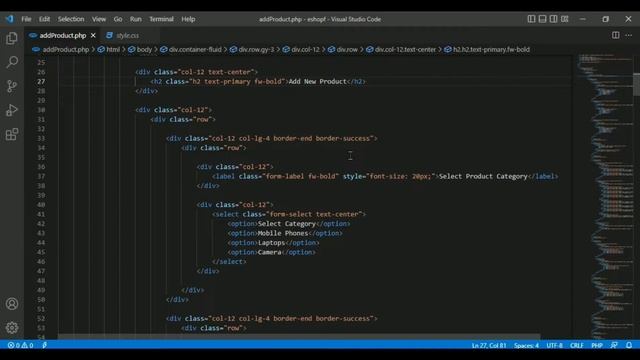The width and height of the screenshot is (640, 360).
Task: Click the Select Category option text
Action: pos(287,224)
